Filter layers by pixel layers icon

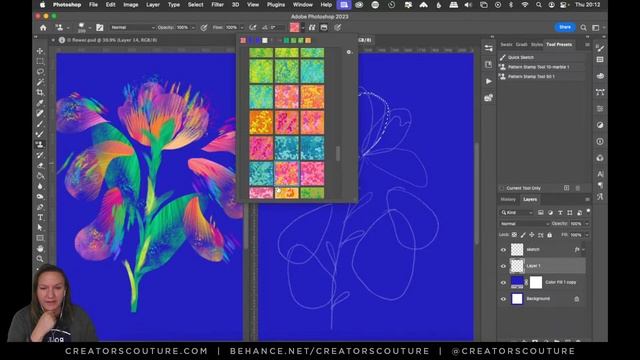(540, 212)
